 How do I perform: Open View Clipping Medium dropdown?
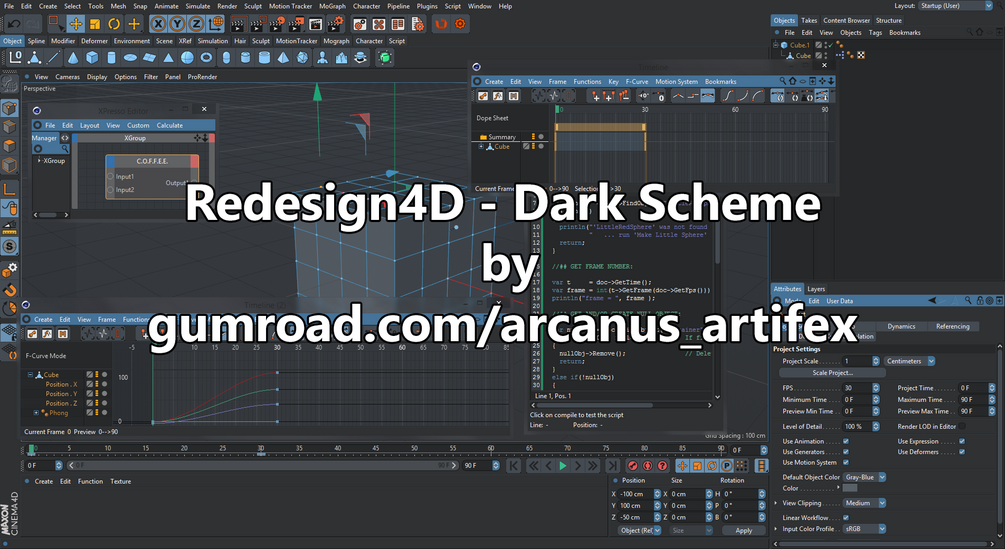click(864, 503)
